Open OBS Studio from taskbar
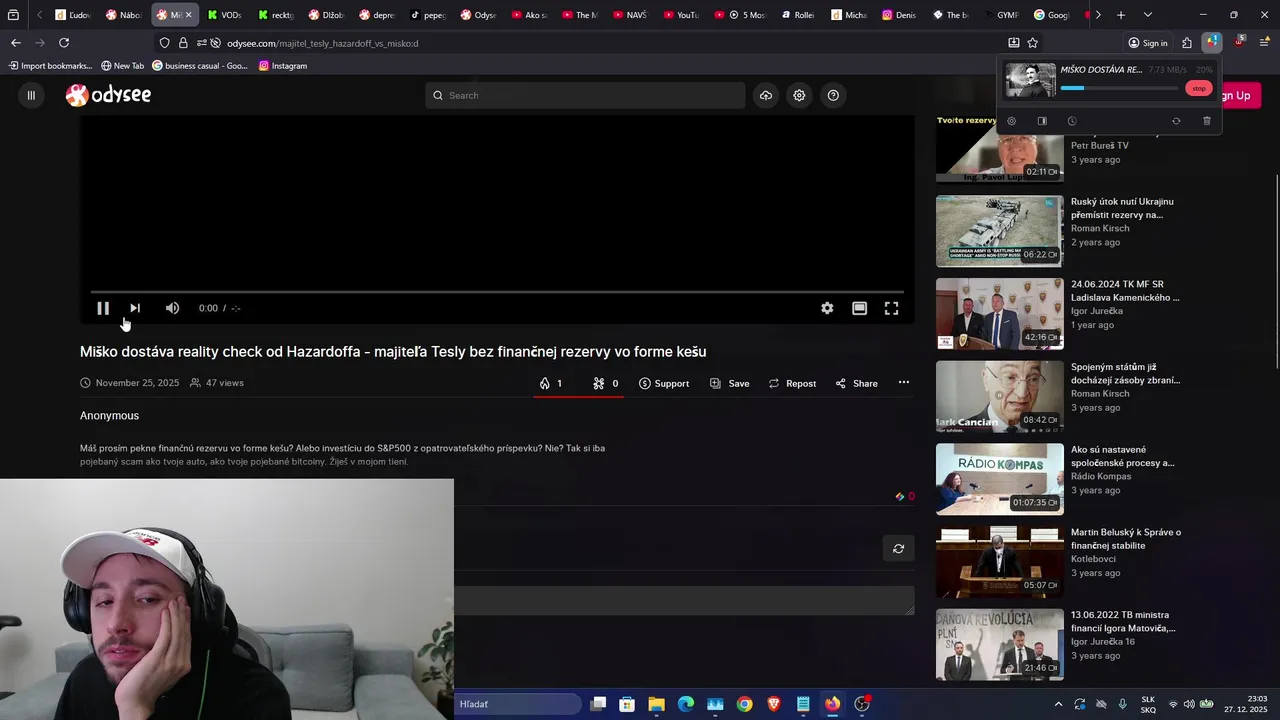This screenshot has width=1280, height=720. [862, 704]
